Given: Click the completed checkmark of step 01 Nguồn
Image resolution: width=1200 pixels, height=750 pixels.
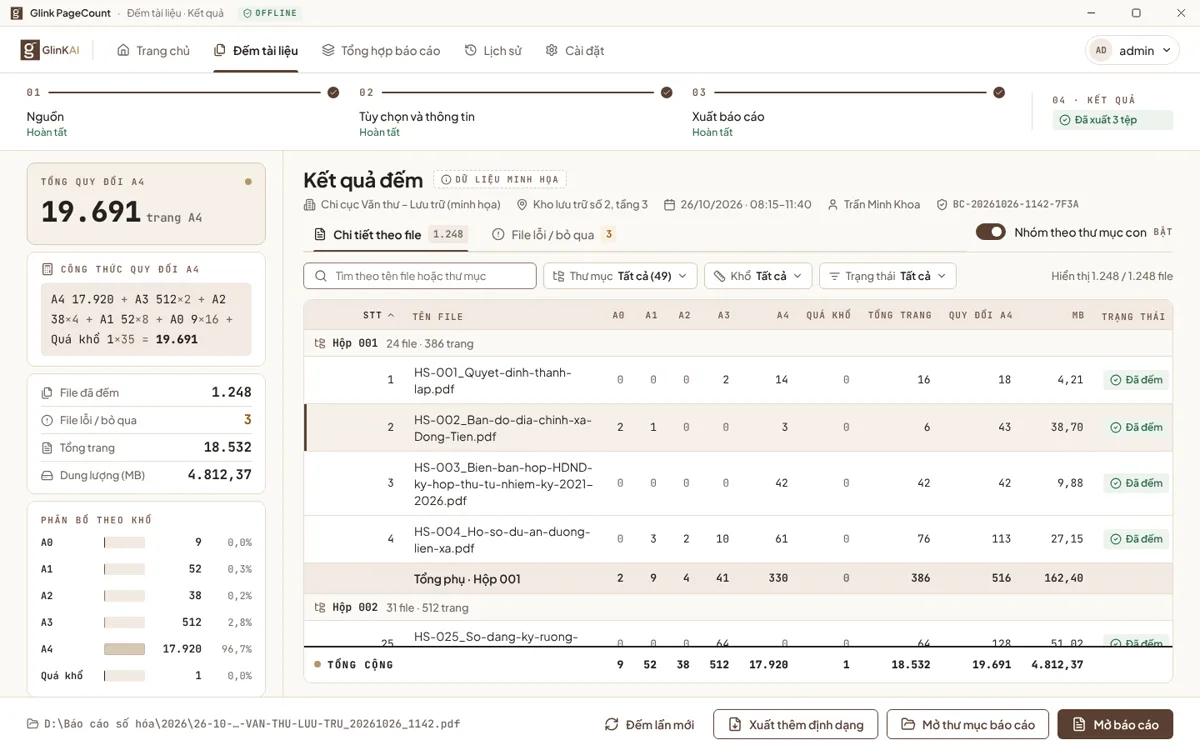Looking at the screenshot, I should 333,92.
